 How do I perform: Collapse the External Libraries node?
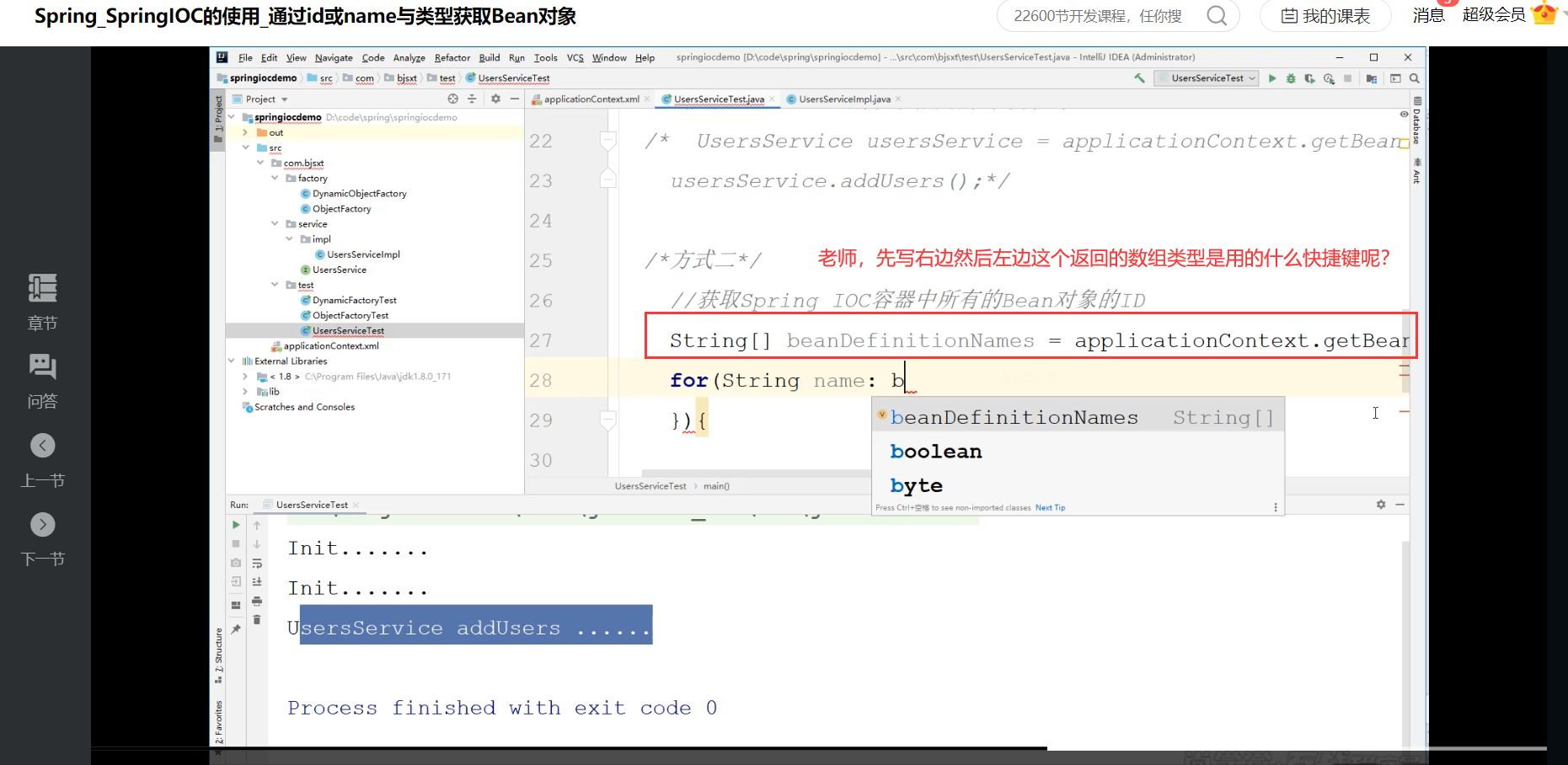(232, 361)
